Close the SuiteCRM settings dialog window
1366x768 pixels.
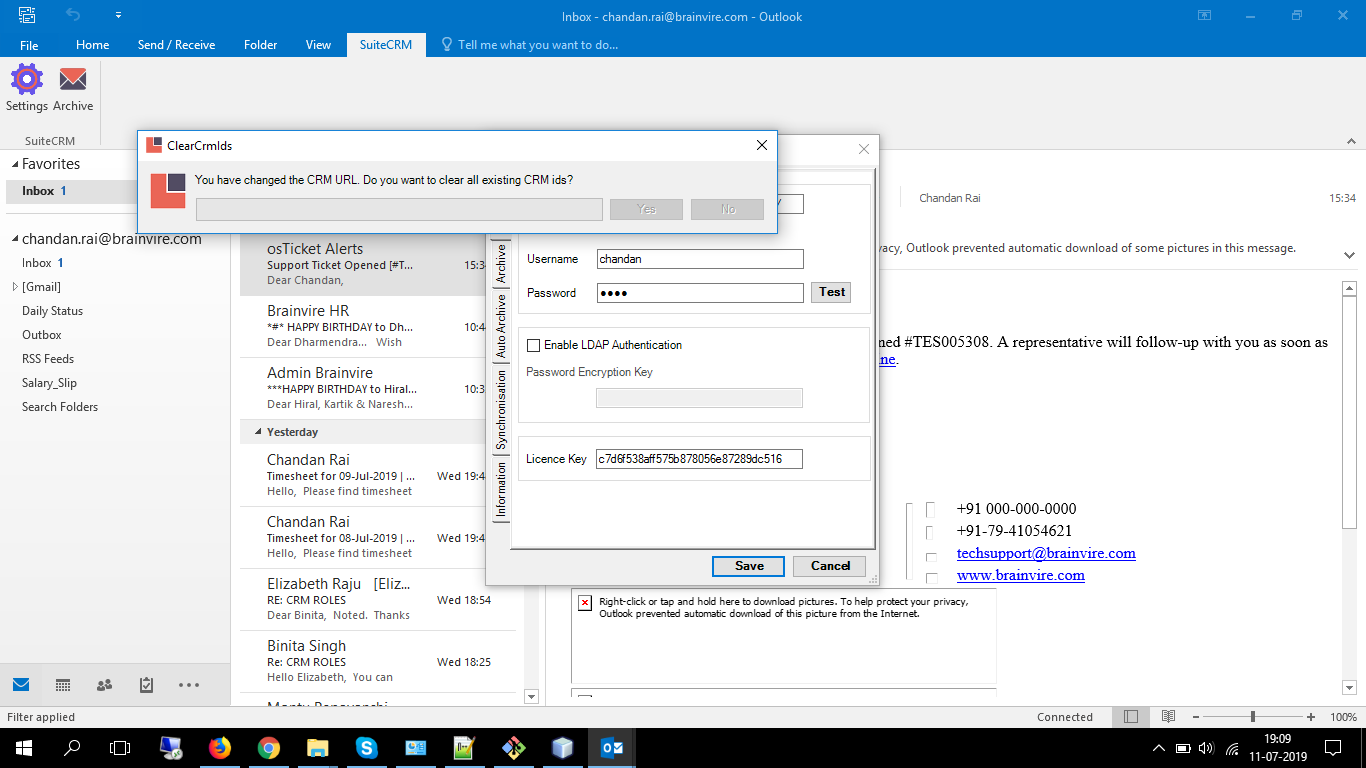pyautogui.click(x=865, y=149)
